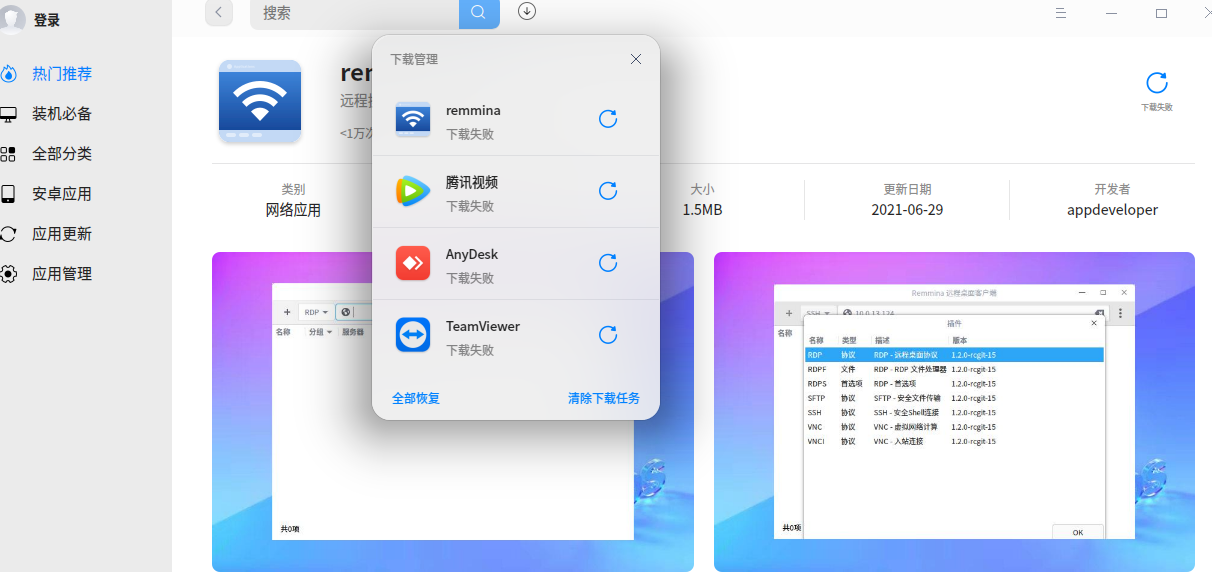Go back with the arrow button
This screenshot has height=572, width=1212.
(219, 13)
